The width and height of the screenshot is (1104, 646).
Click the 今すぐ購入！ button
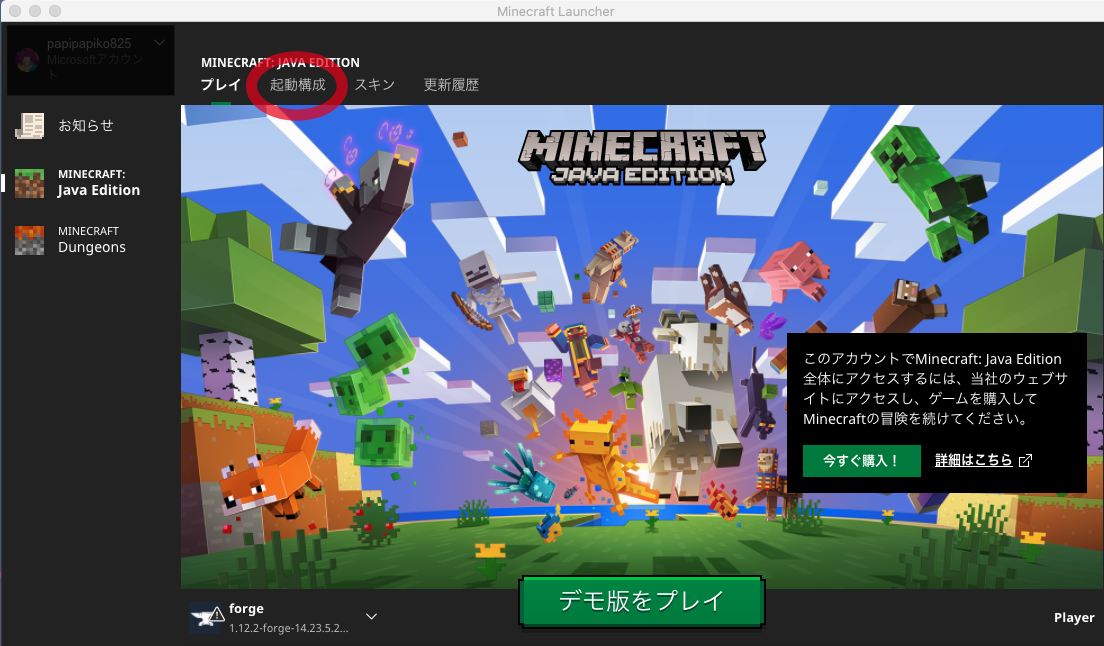coord(862,461)
